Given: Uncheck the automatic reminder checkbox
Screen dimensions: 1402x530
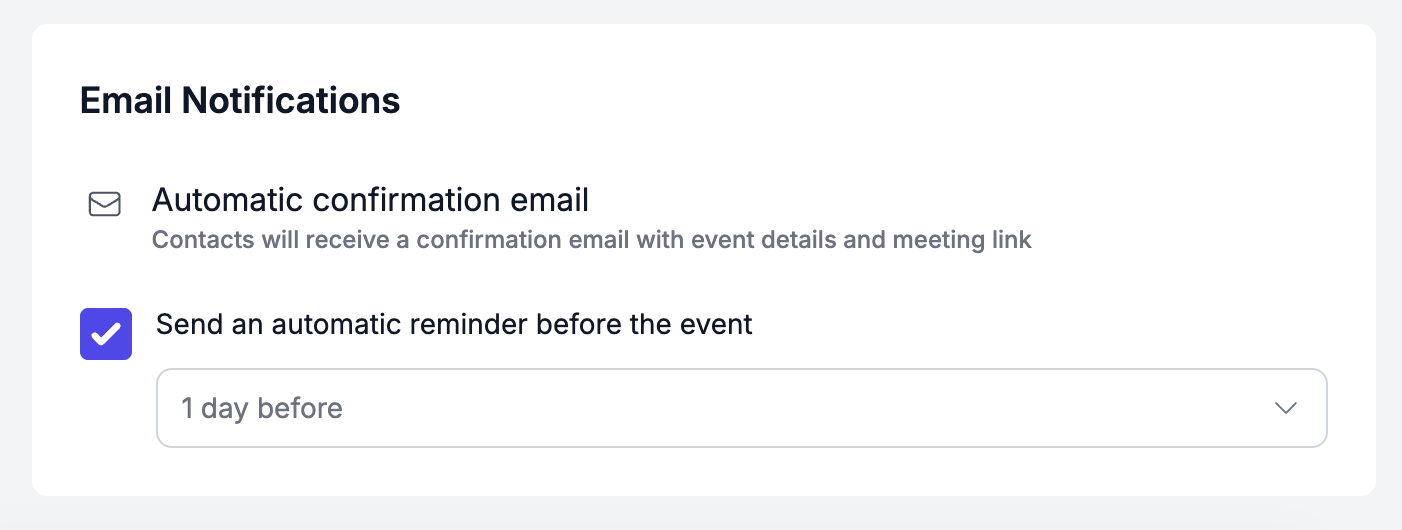Looking at the screenshot, I should point(106,334).
